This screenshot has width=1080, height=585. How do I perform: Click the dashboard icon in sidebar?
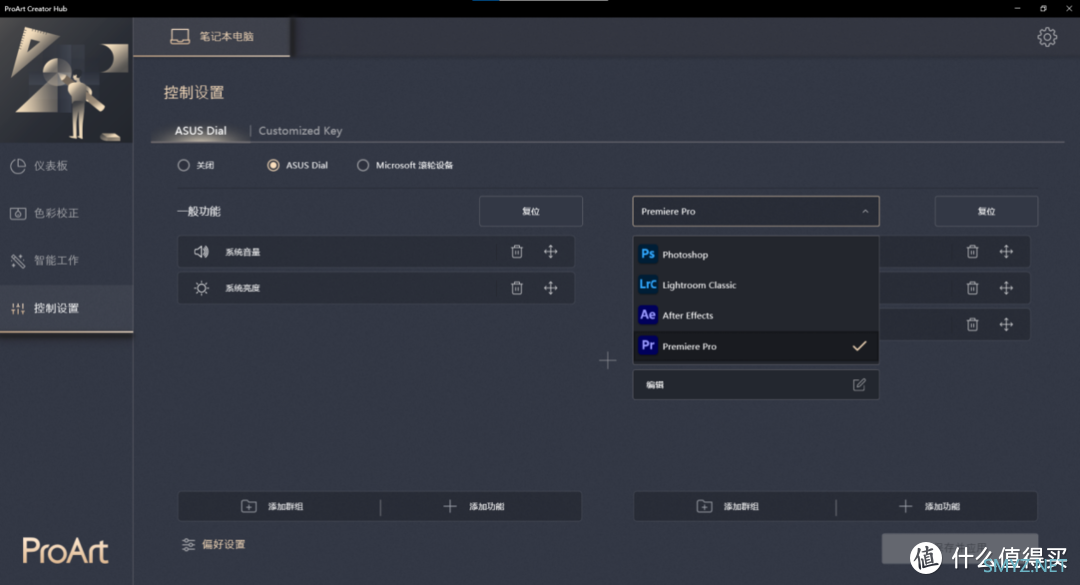18,165
